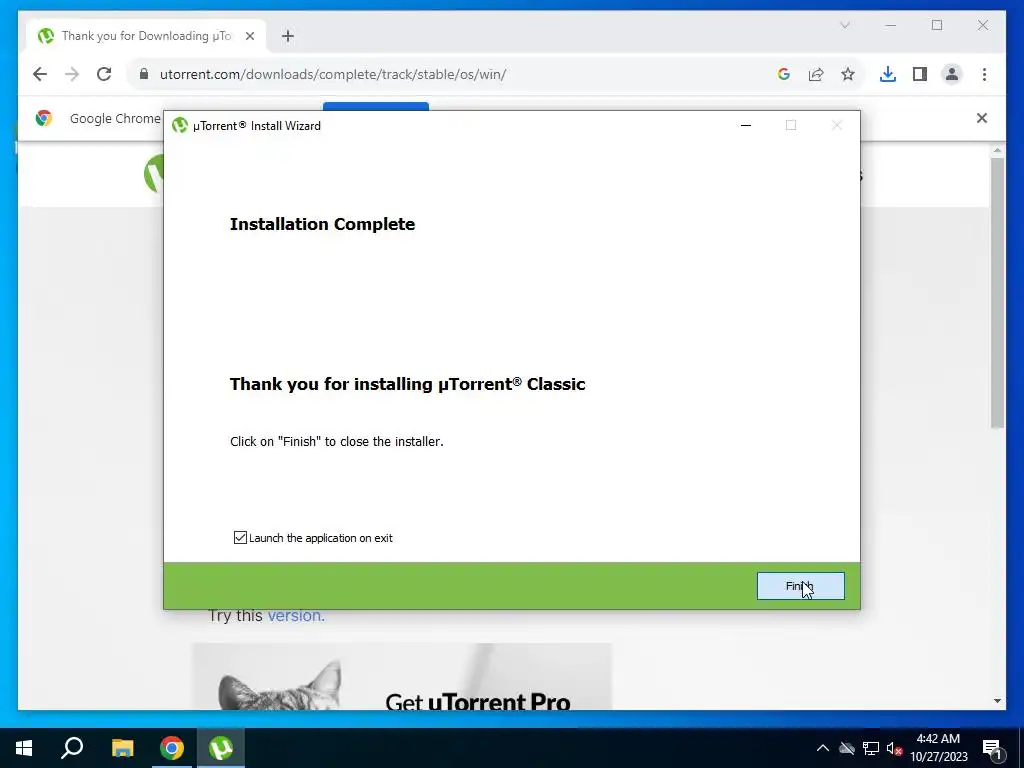
Task: Select the Thank you for Downloading tab
Action: click(x=146, y=36)
